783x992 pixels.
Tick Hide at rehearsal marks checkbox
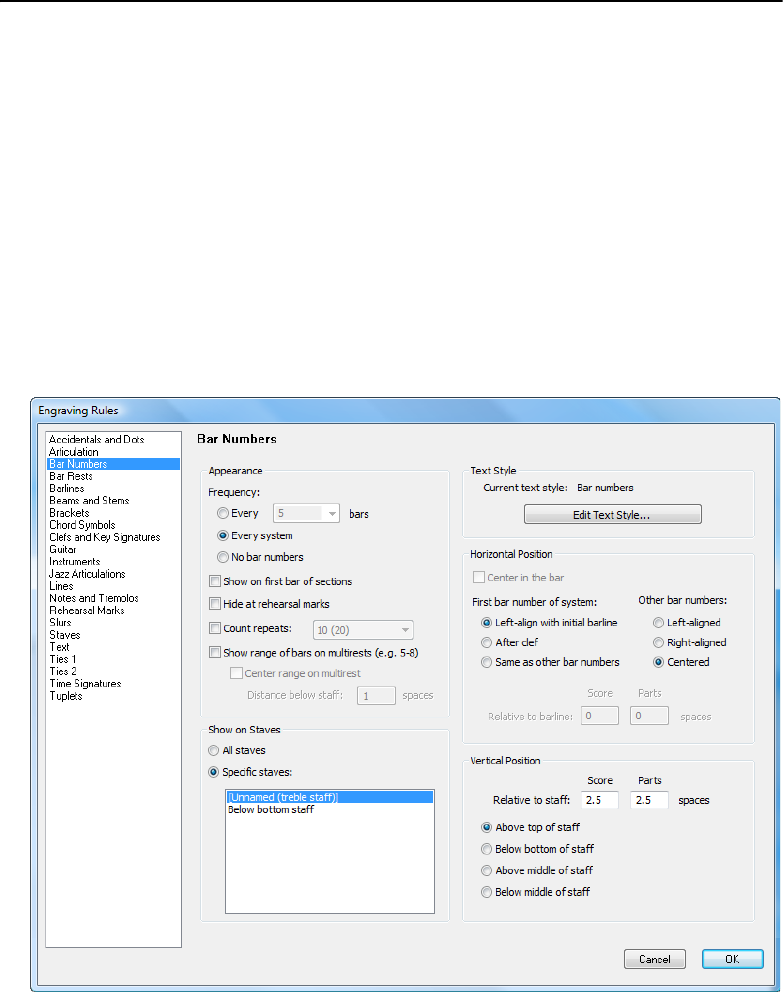point(215,604)
